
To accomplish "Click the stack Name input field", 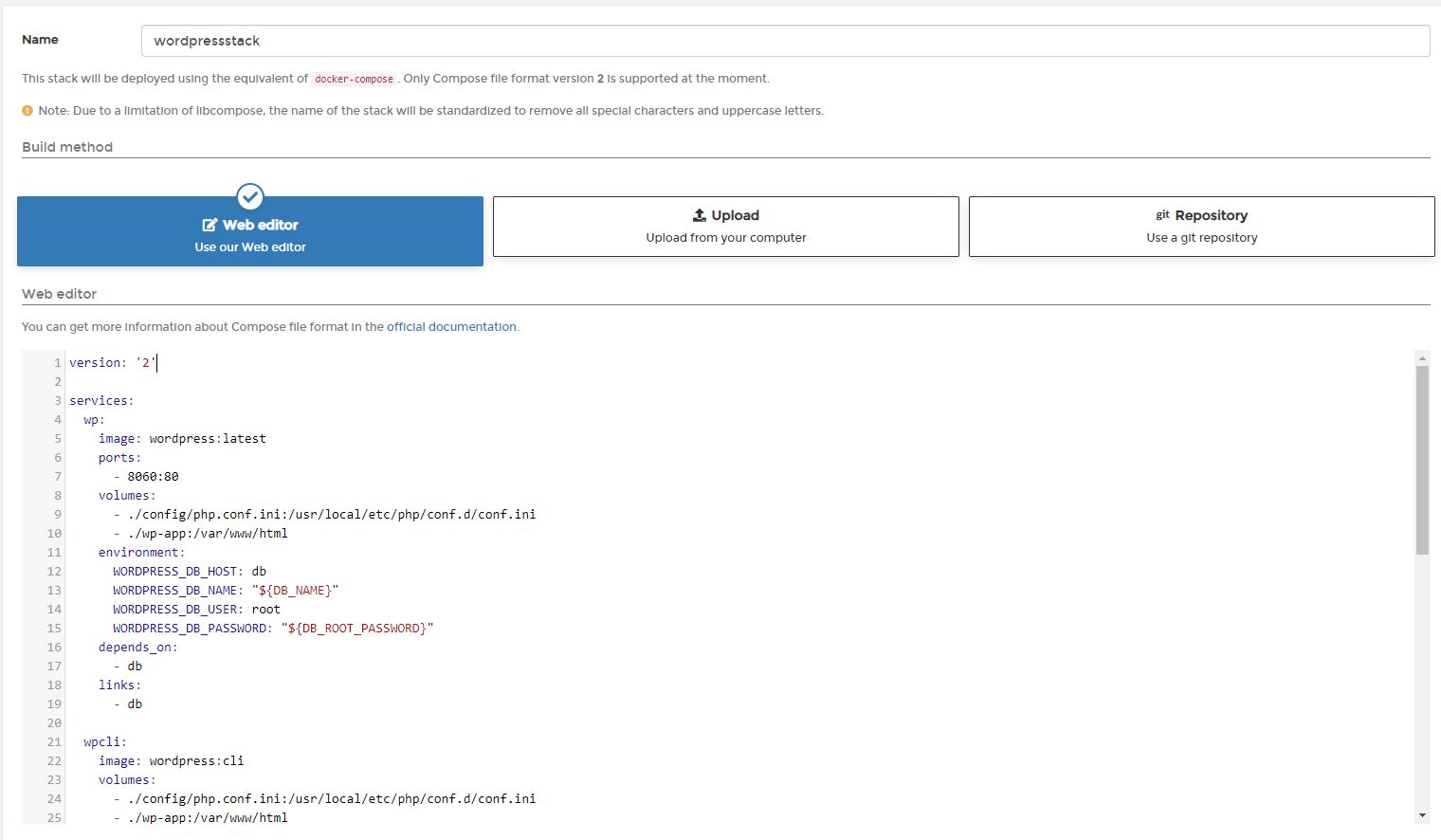I will [x=785, y=41].
